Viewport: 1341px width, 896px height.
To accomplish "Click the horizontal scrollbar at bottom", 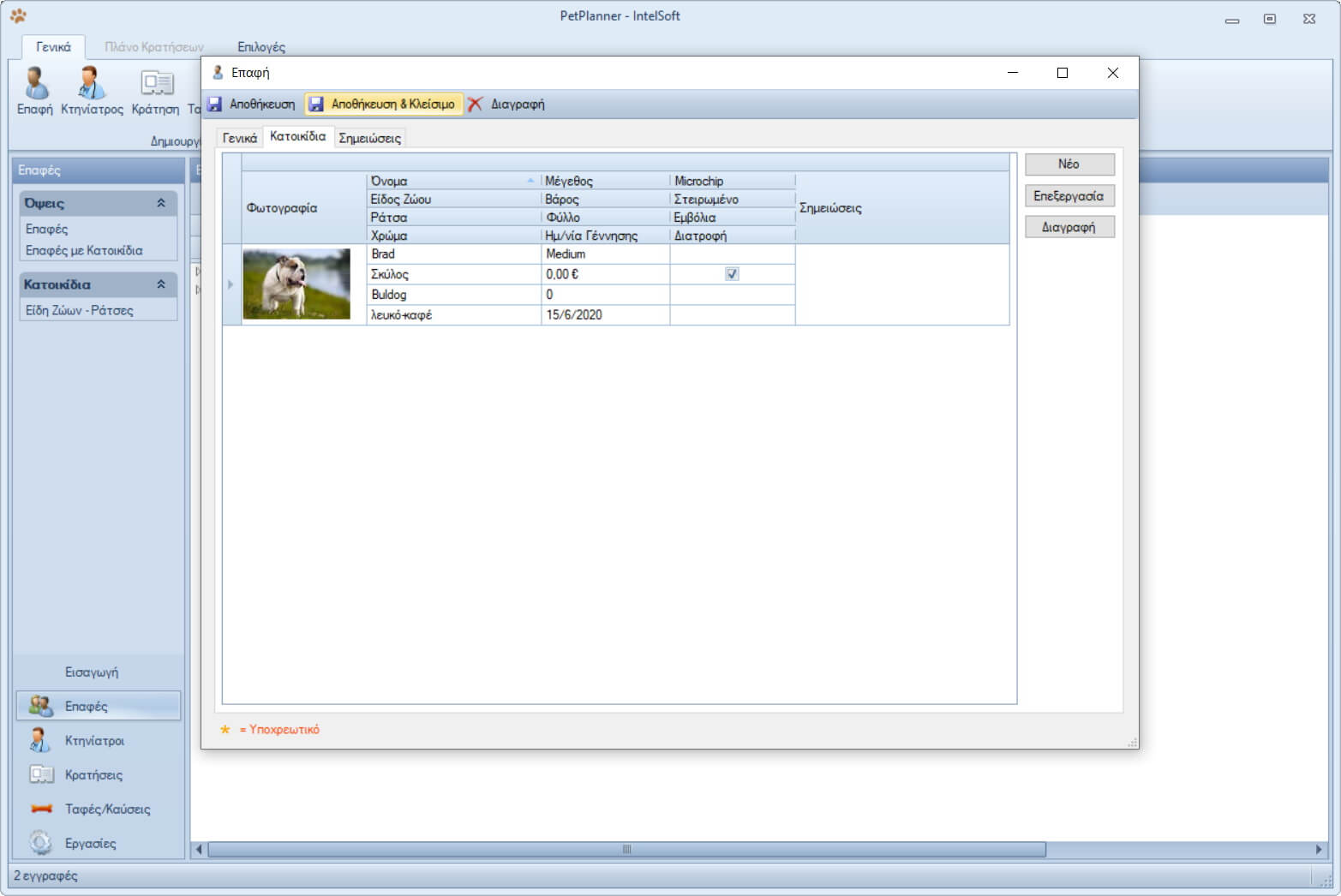I will coord(626,850).
